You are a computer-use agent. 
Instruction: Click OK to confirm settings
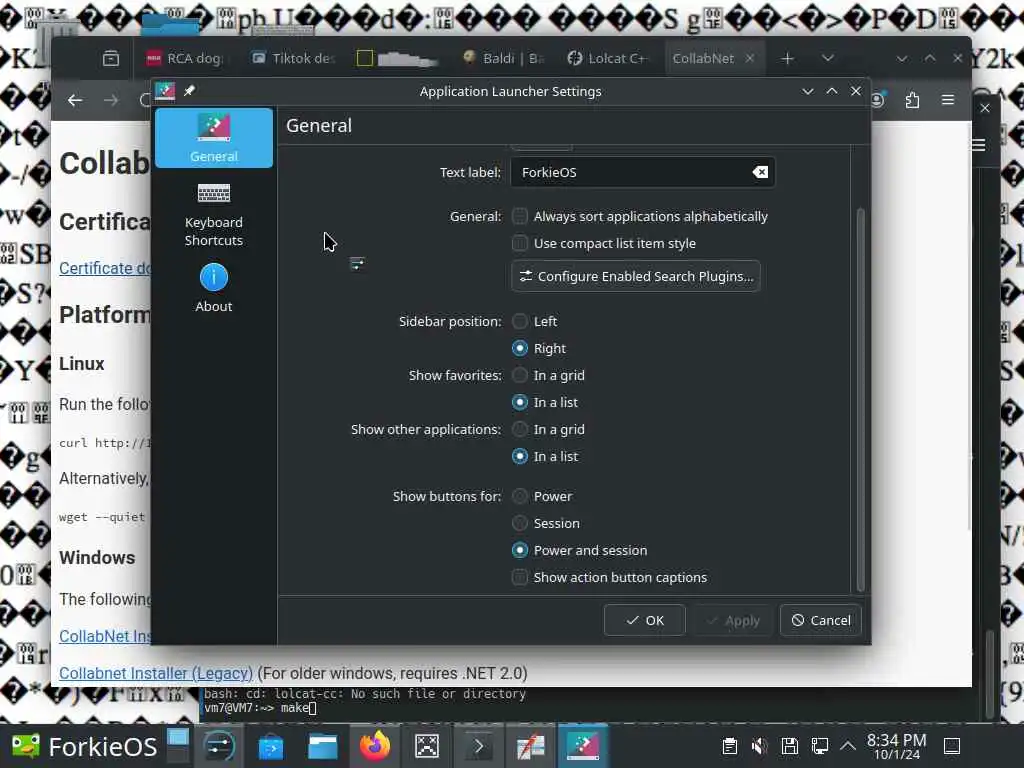point(645,620)
